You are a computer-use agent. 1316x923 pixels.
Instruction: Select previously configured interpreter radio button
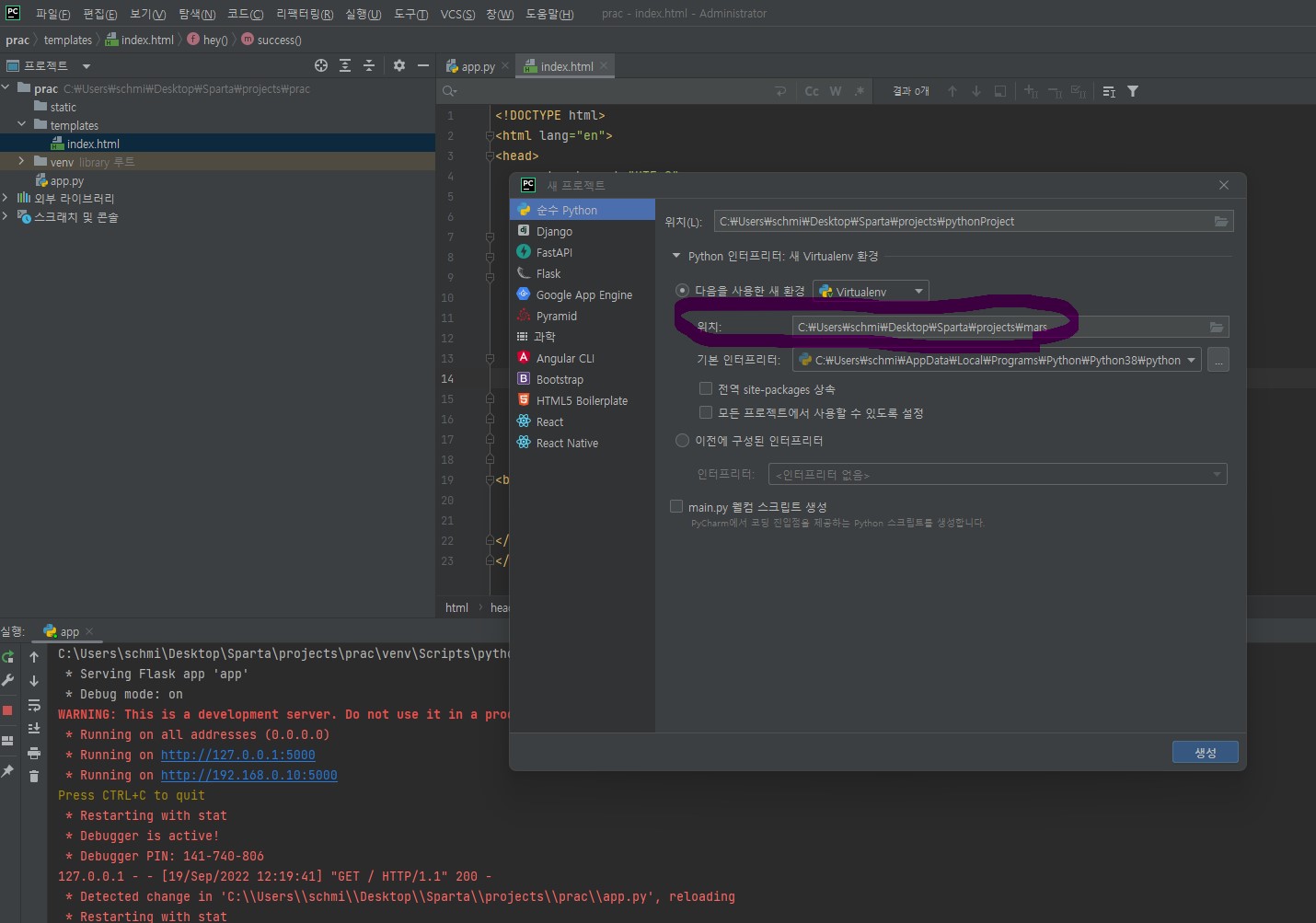(x=682, y=441)
